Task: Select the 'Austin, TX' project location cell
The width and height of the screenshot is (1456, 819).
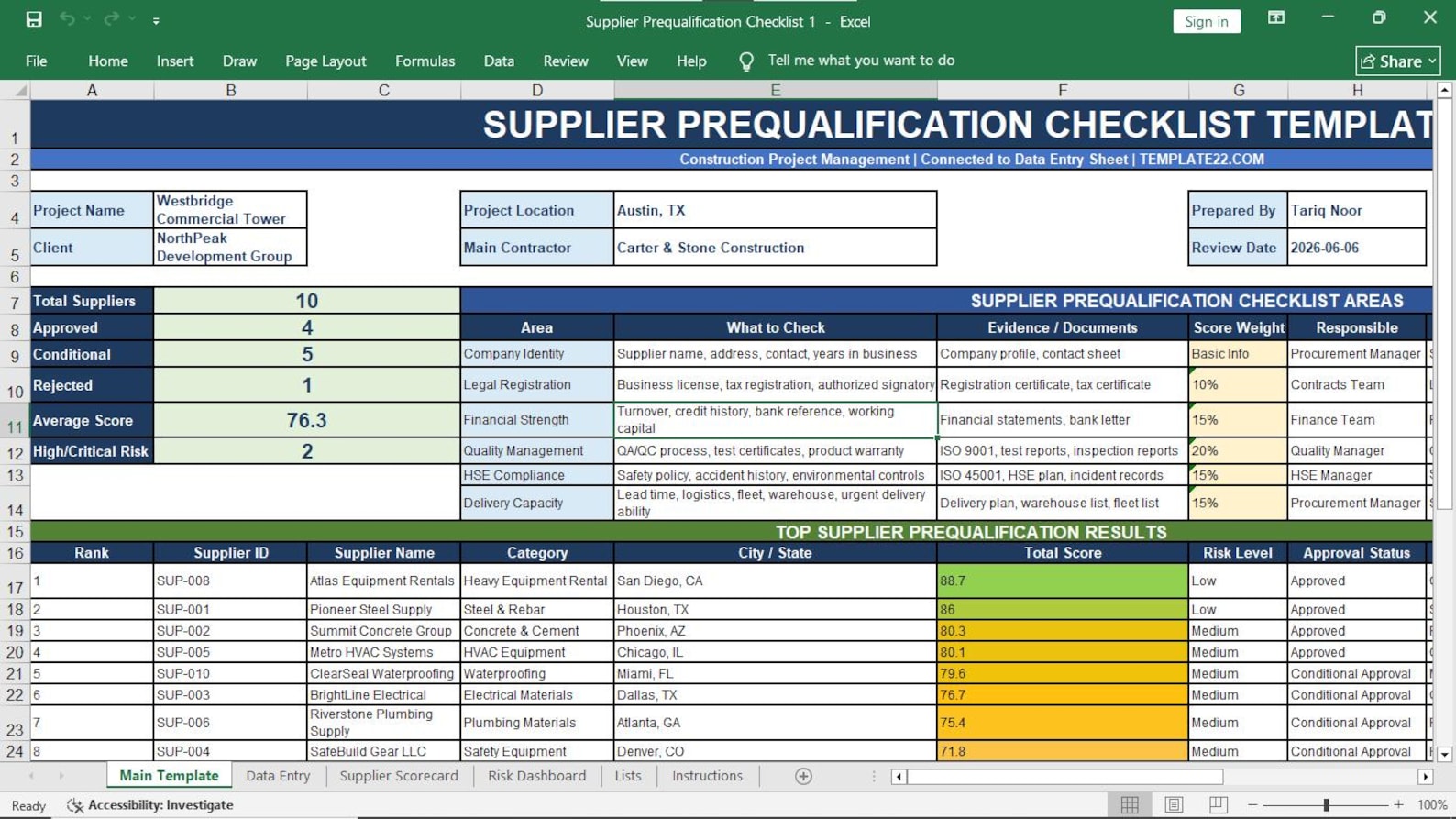Action: 776,210
